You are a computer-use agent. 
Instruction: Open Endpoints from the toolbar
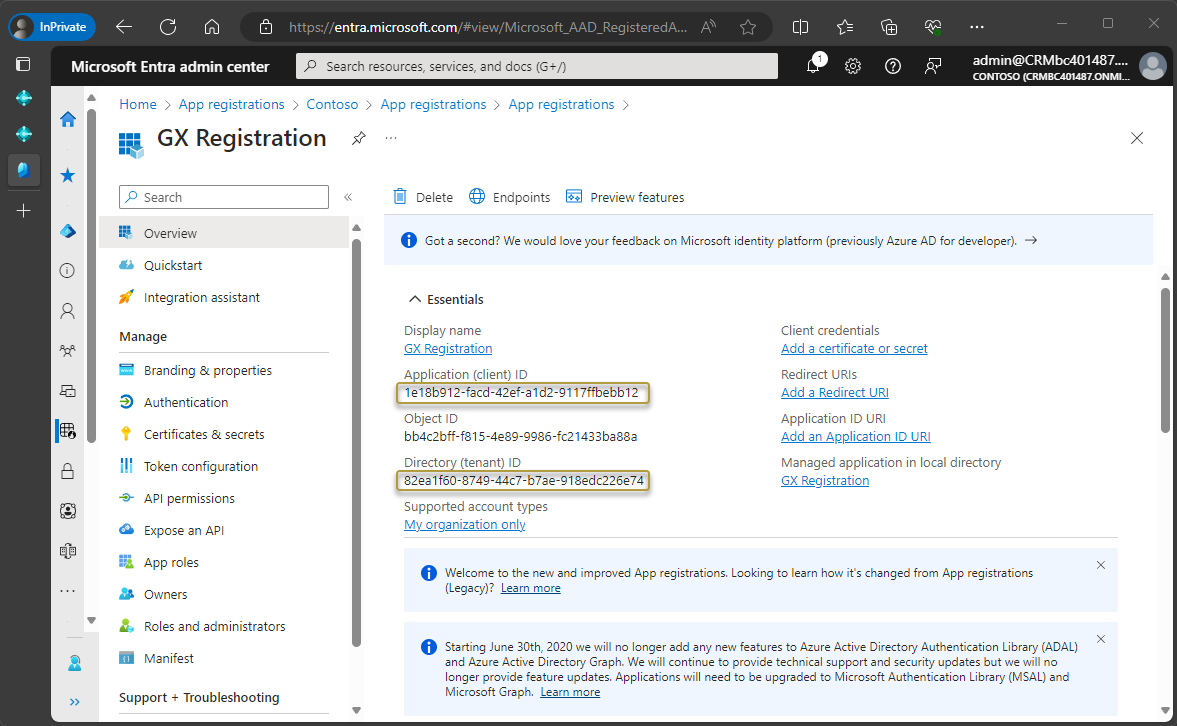[x=510, y=197]
